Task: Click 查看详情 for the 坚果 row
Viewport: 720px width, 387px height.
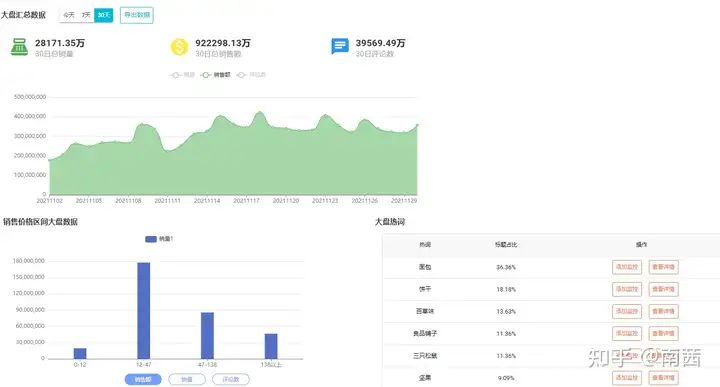Action: point(664,378)
